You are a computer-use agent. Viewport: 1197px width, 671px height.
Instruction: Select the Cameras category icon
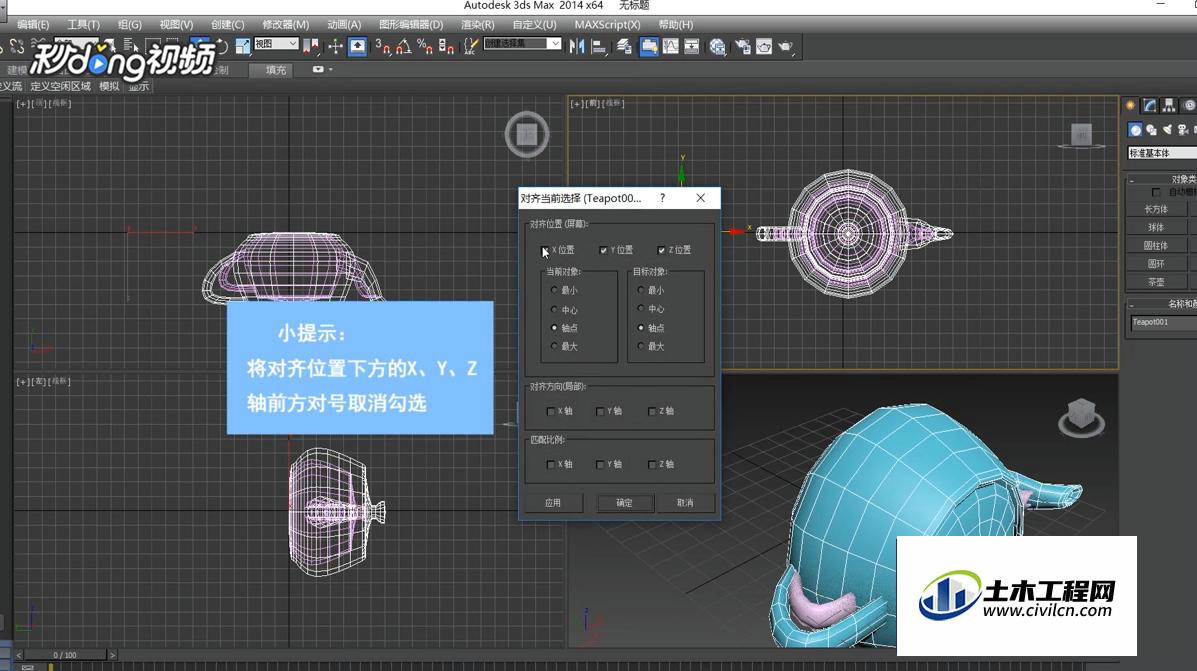1183,130
